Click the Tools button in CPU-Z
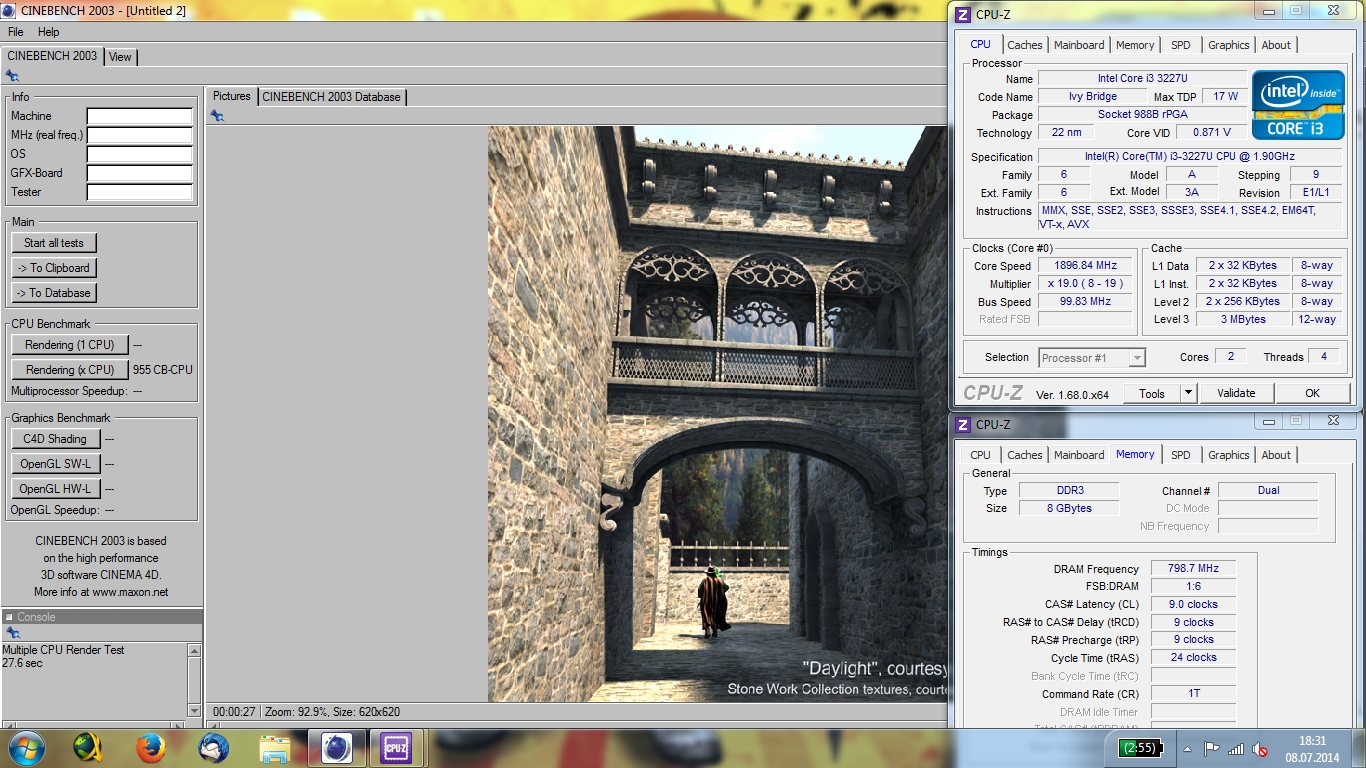1366x768 pixels. [x=1152, y=393]
